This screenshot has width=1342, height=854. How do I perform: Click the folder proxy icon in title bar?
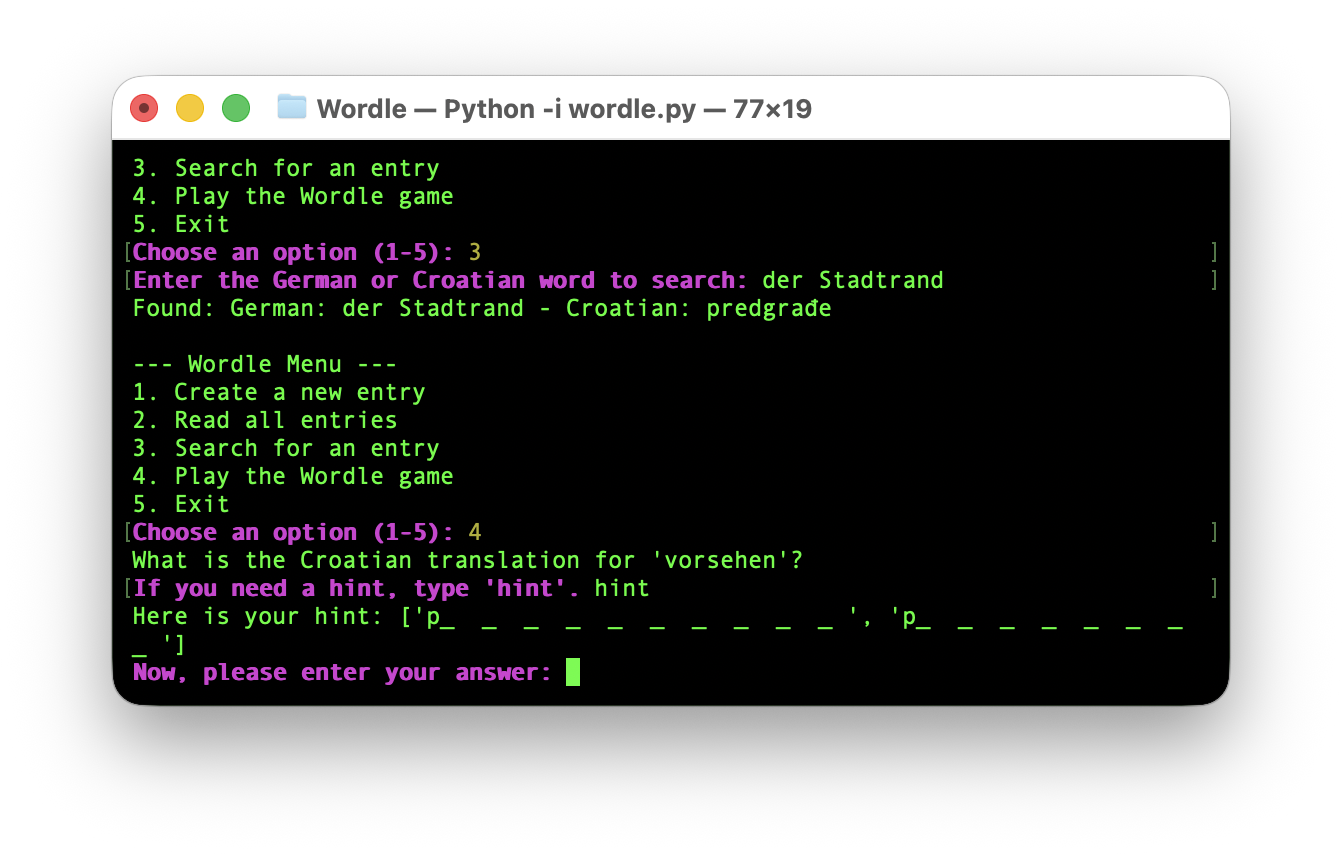click(x=292, y=107)
